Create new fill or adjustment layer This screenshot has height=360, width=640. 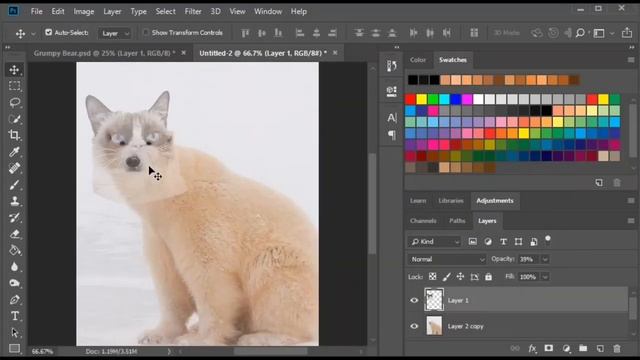(566, 348)
